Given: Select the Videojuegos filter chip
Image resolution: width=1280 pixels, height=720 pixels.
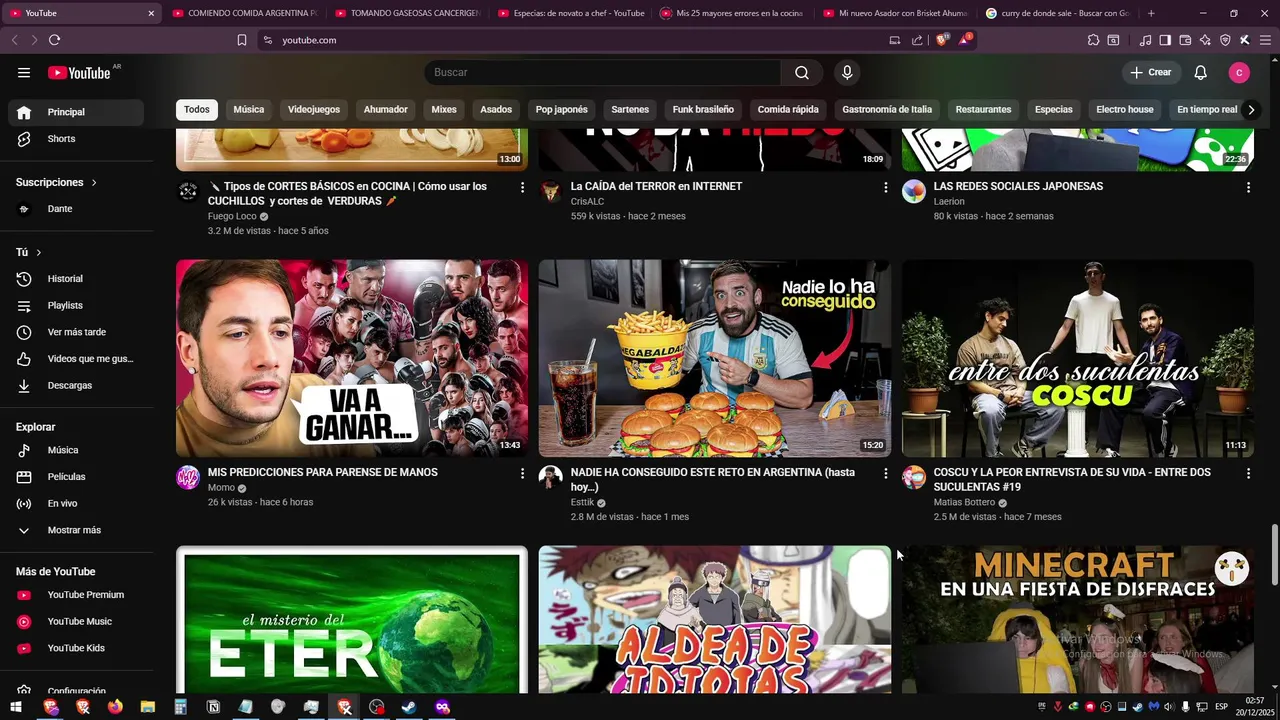Looking at the screenshot, I should tap(314, 109).
